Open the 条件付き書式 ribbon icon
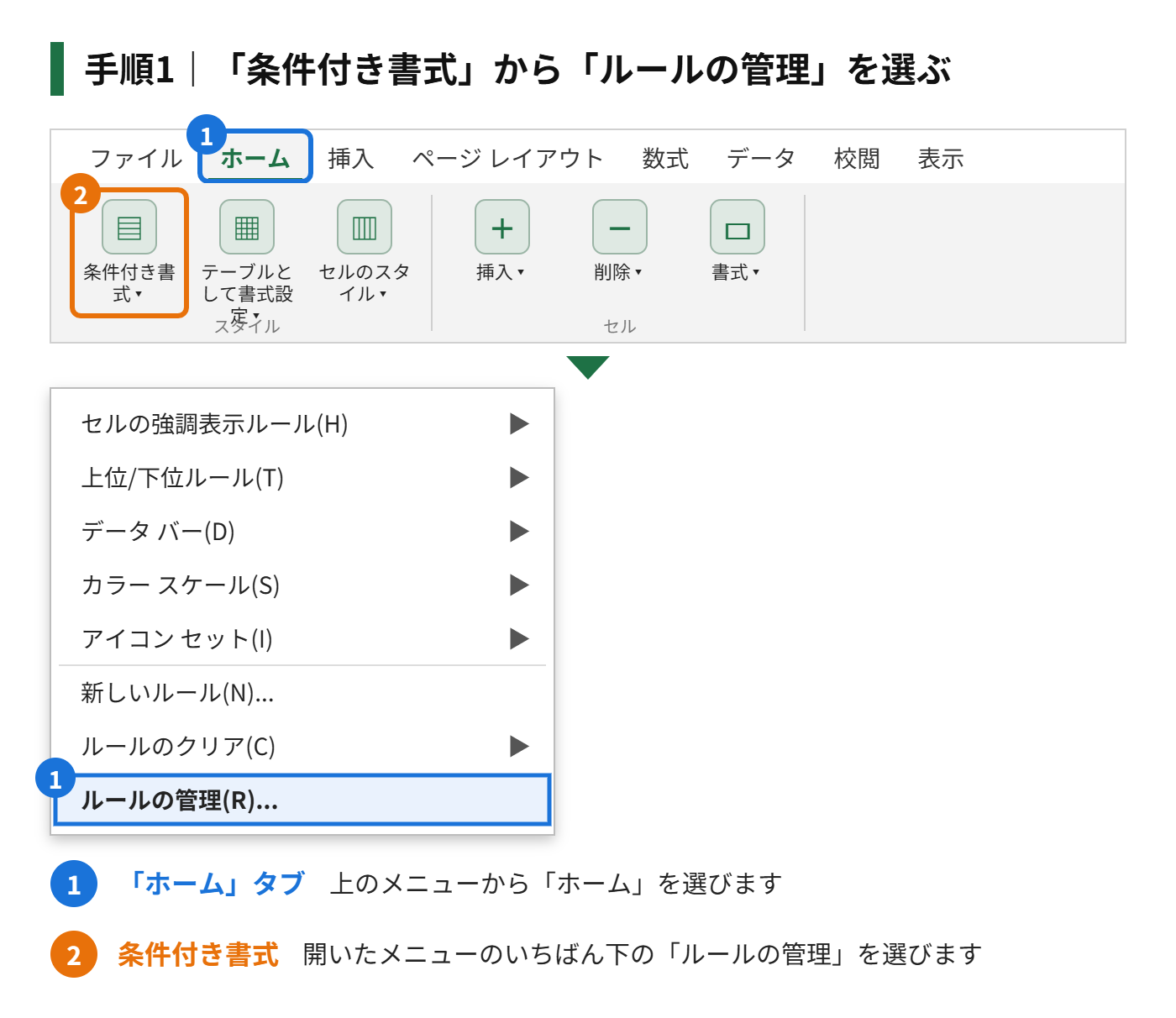Image resolution: width=1176 pixels, height=1018 pixels. (x=129, y=227)
